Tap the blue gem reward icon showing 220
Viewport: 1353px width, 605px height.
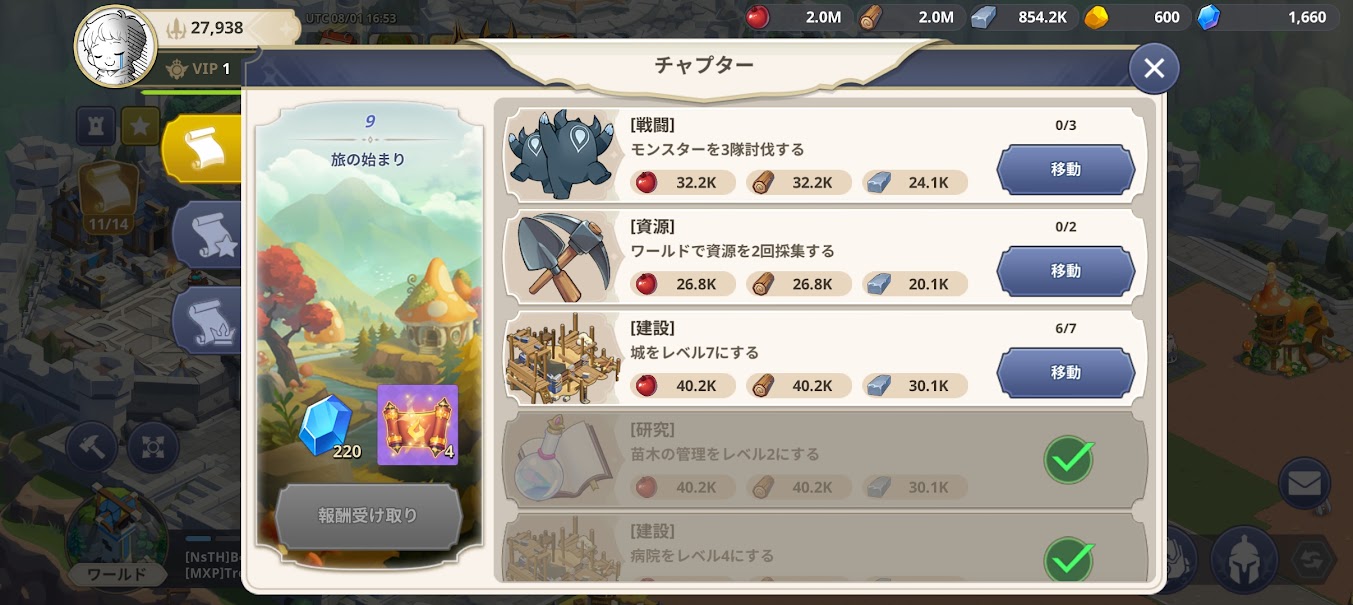point(326,425)
